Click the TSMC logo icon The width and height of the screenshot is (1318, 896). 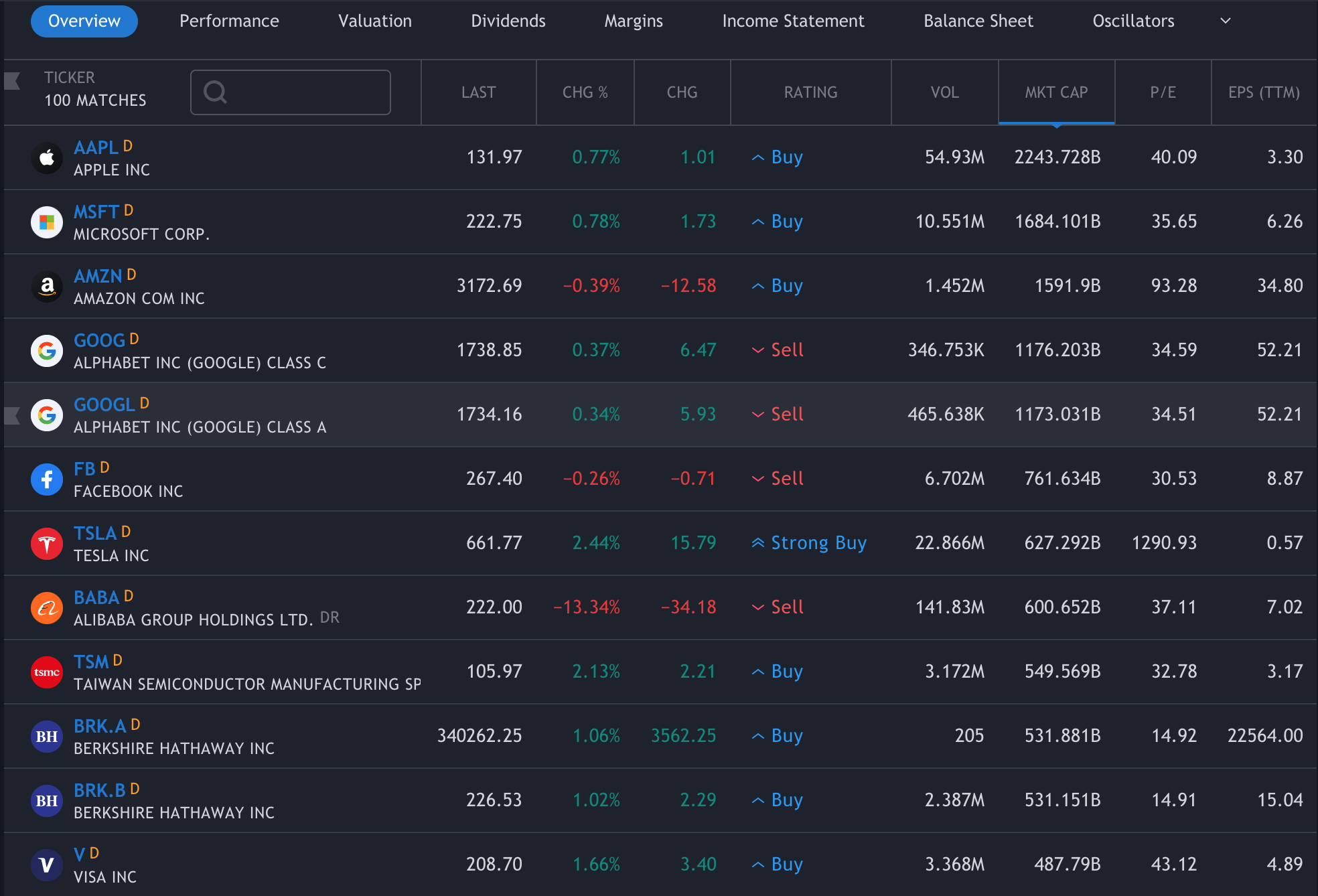pos(47,672)
